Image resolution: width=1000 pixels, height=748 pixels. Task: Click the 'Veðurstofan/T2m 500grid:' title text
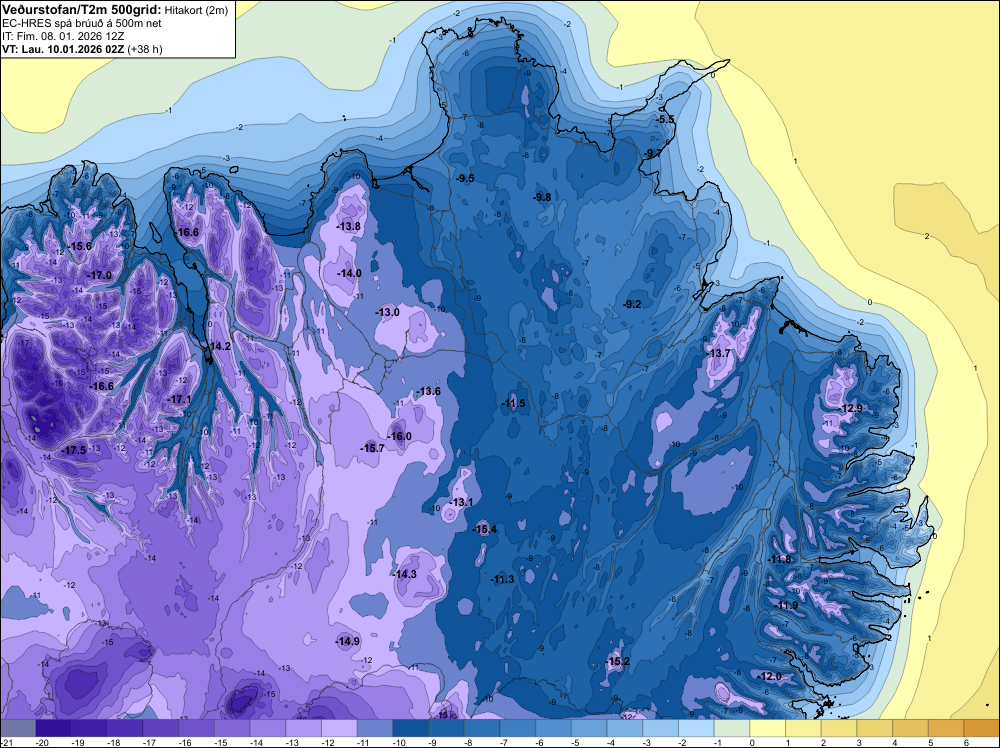pyautogui.click(x=81, y=9)
